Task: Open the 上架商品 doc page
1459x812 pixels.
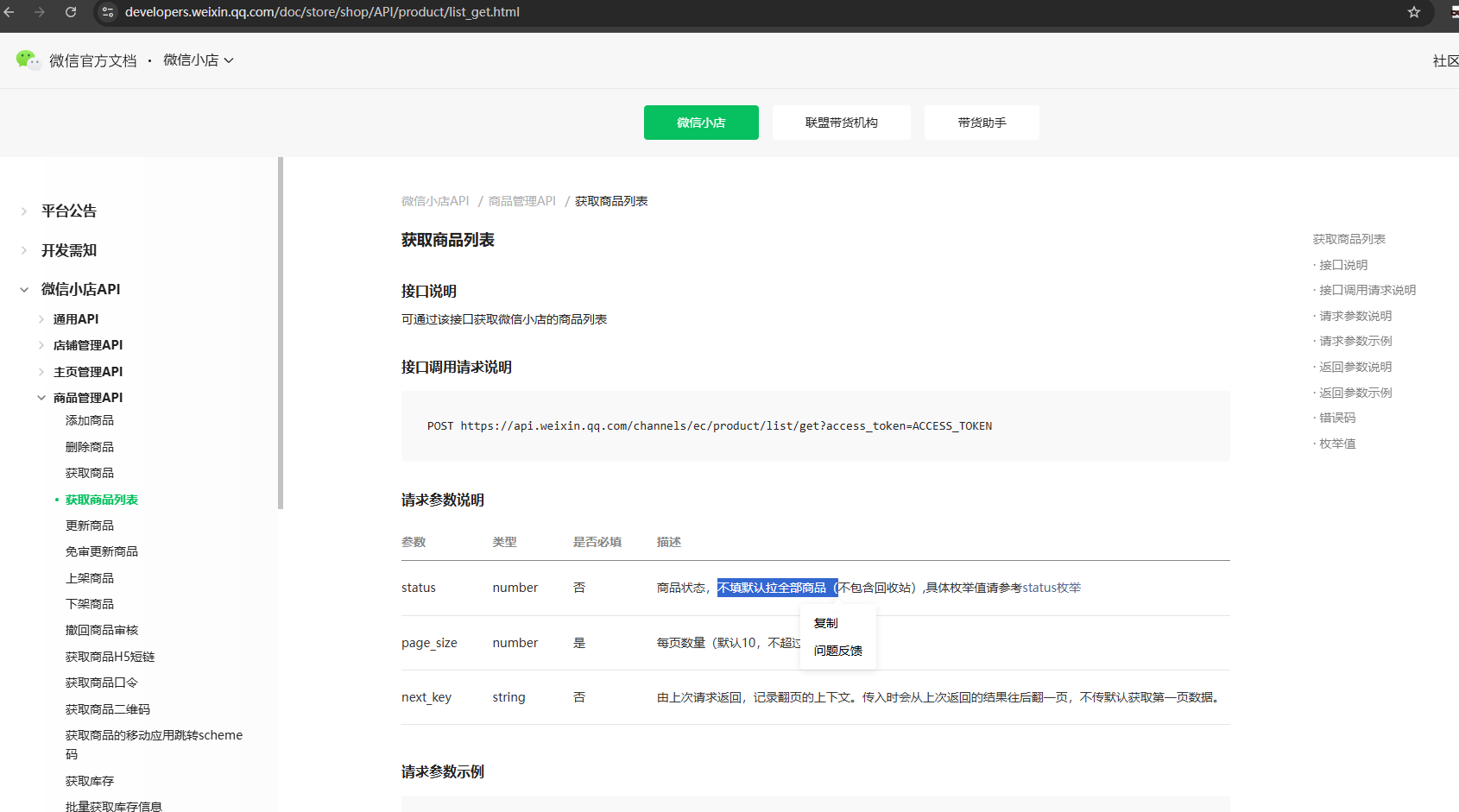Action: pos(90,578)
